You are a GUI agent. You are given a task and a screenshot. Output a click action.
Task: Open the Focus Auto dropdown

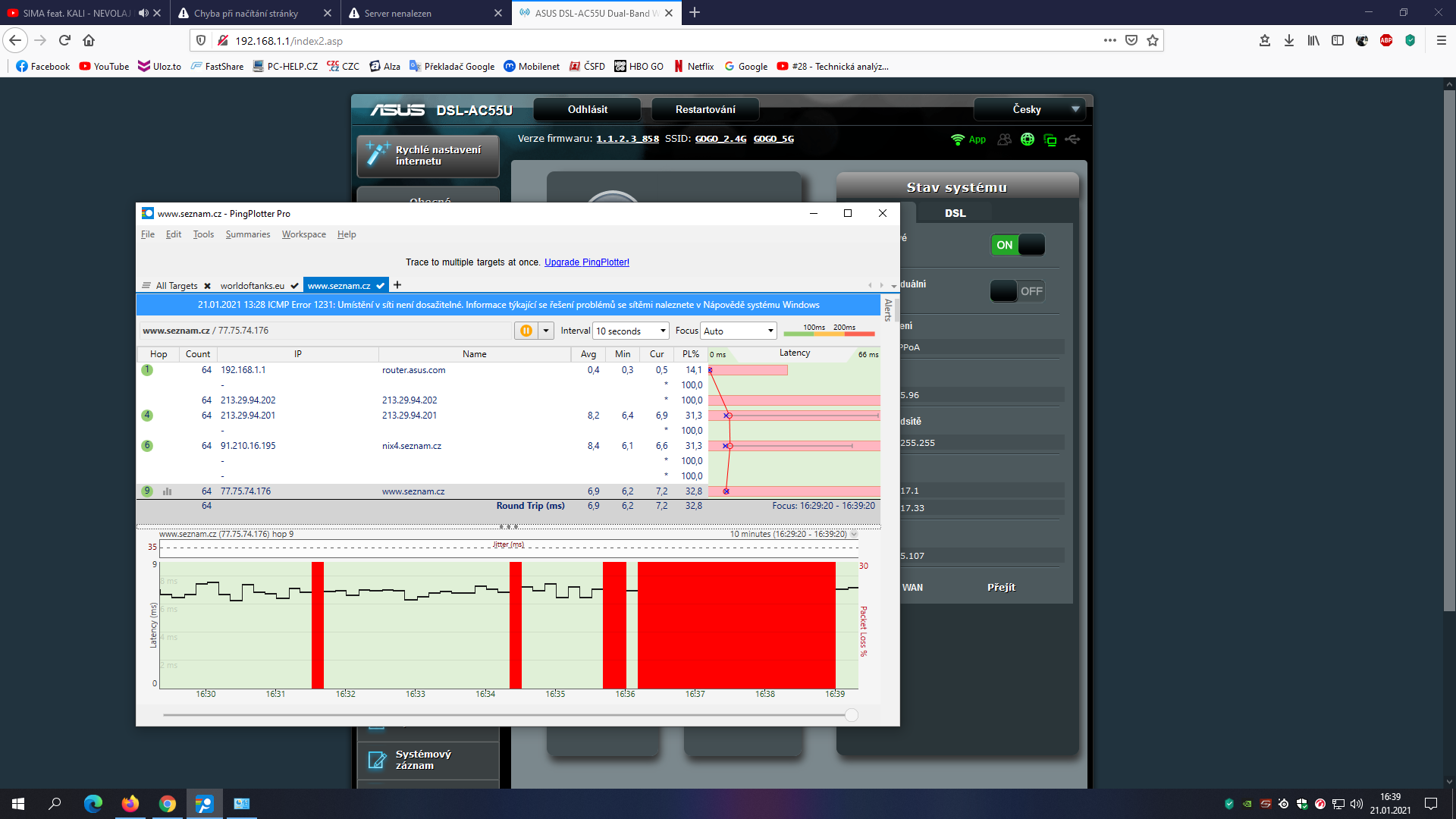739,331
